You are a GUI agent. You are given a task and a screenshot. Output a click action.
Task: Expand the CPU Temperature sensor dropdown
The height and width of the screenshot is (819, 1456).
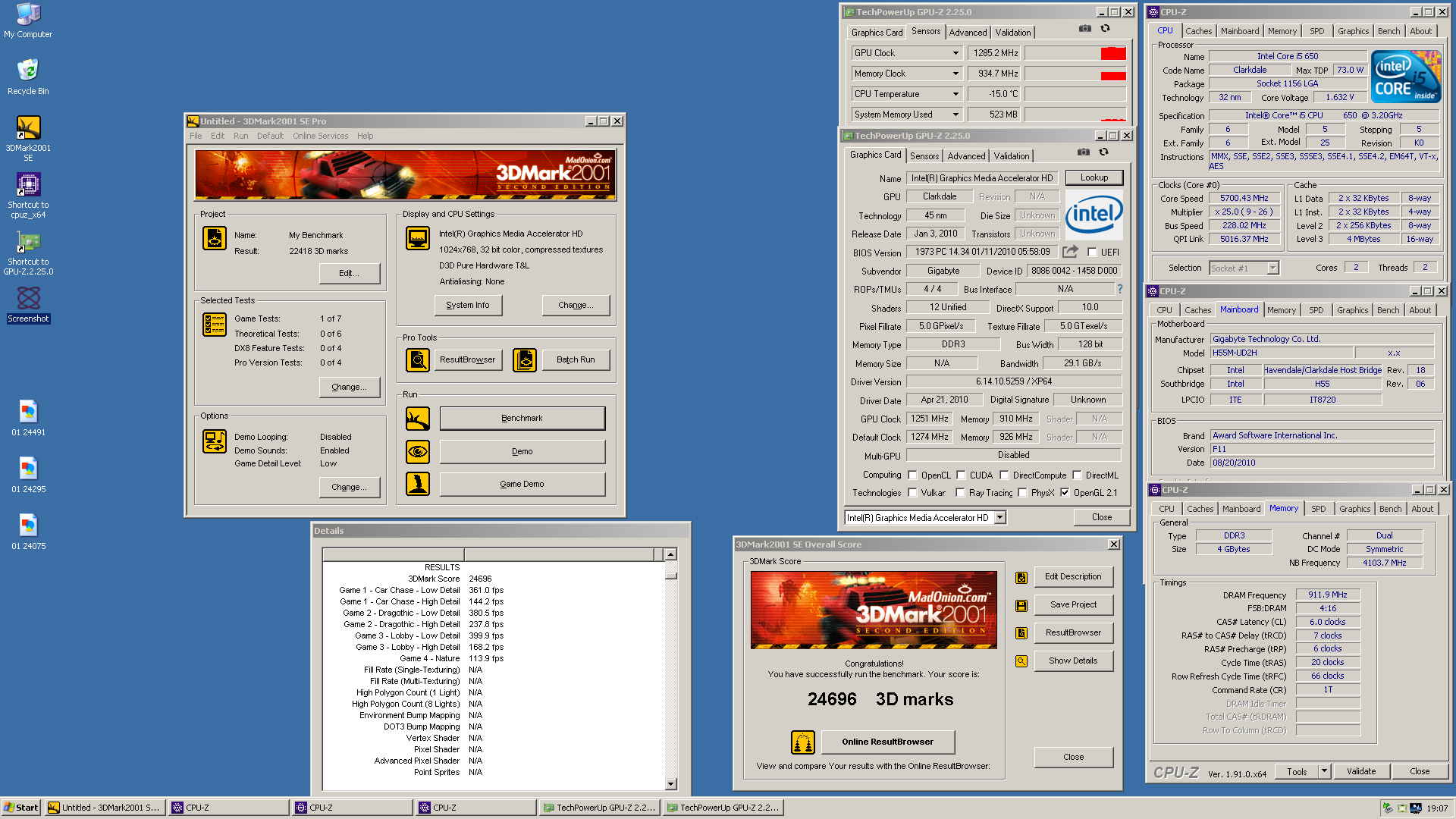pyautogui.click(x=955, y=94)
